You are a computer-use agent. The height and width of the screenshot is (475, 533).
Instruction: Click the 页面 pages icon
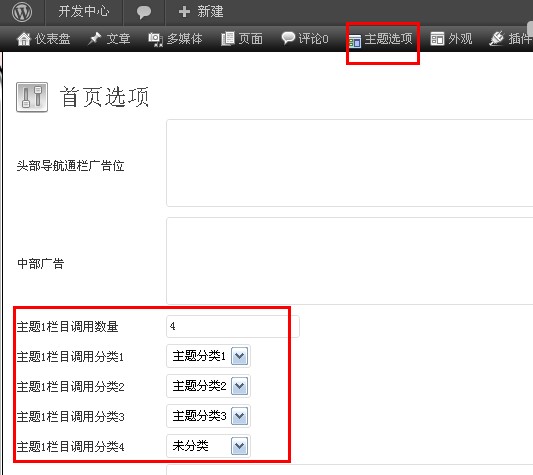click(x=228, y=39)
